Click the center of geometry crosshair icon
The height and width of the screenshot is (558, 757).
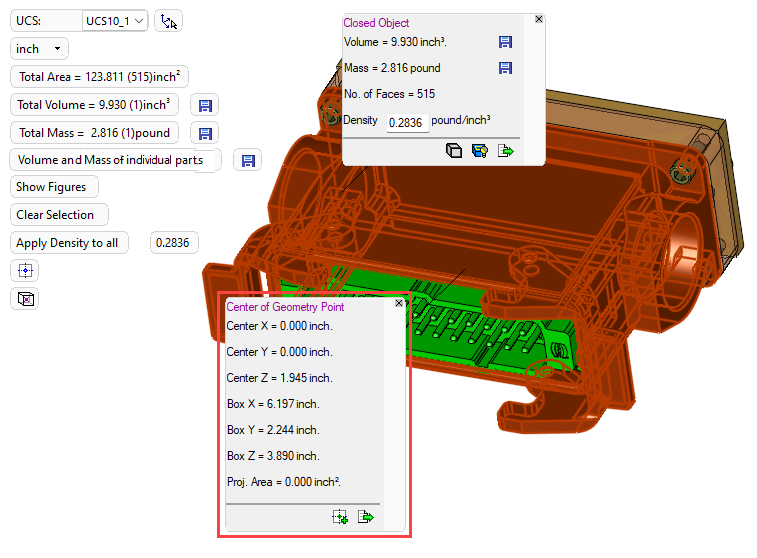pos(26,270)
